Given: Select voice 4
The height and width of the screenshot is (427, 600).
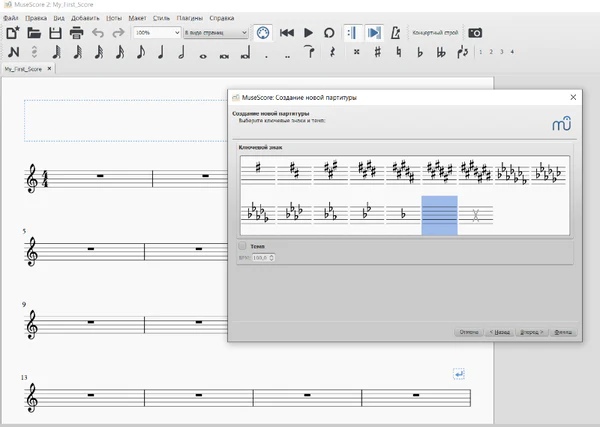Looking at the screenshot, I should pos(512,52).
